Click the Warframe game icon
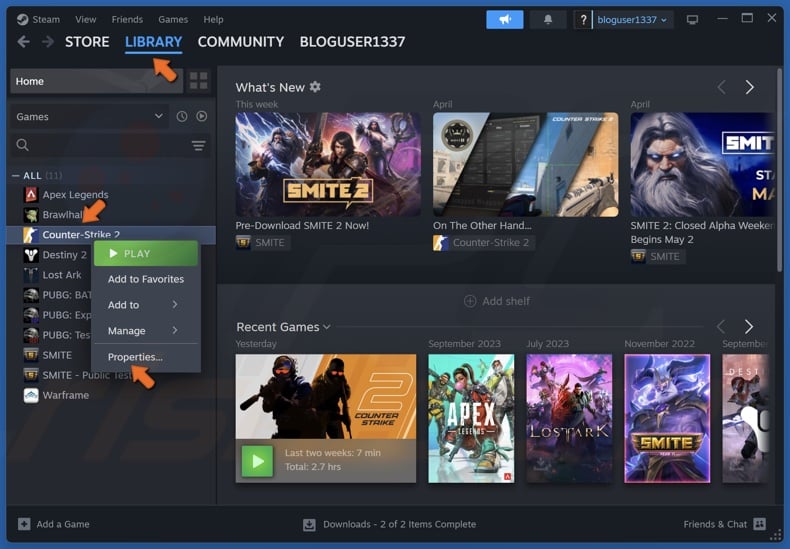790x549 pixels. pyautogui.click(x=31, y=395)
